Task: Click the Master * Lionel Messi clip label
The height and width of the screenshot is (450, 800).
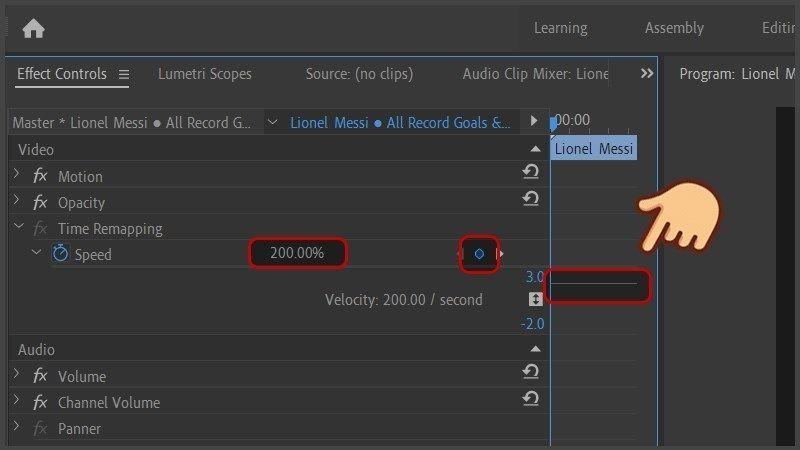Action: 132,123
